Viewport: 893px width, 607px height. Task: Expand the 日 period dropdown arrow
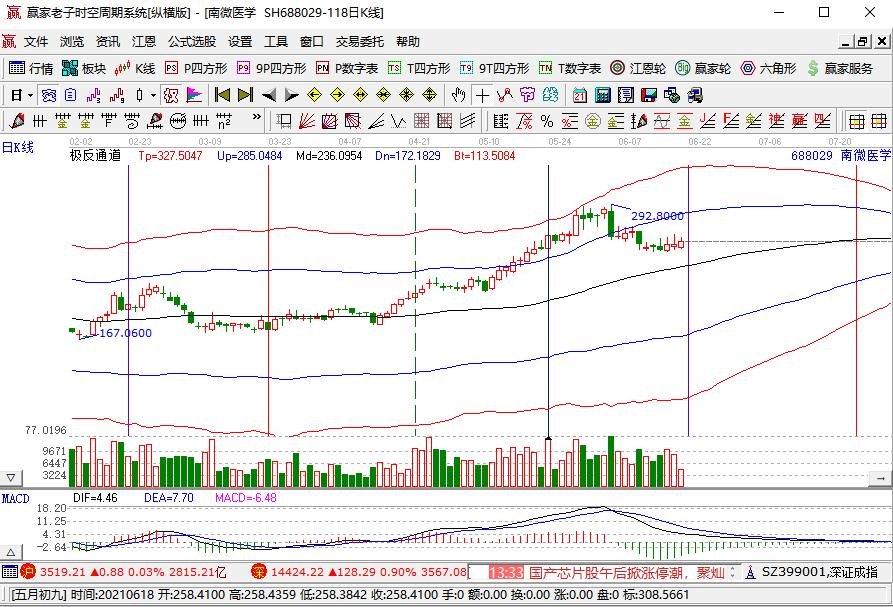(x=30, y=95)
